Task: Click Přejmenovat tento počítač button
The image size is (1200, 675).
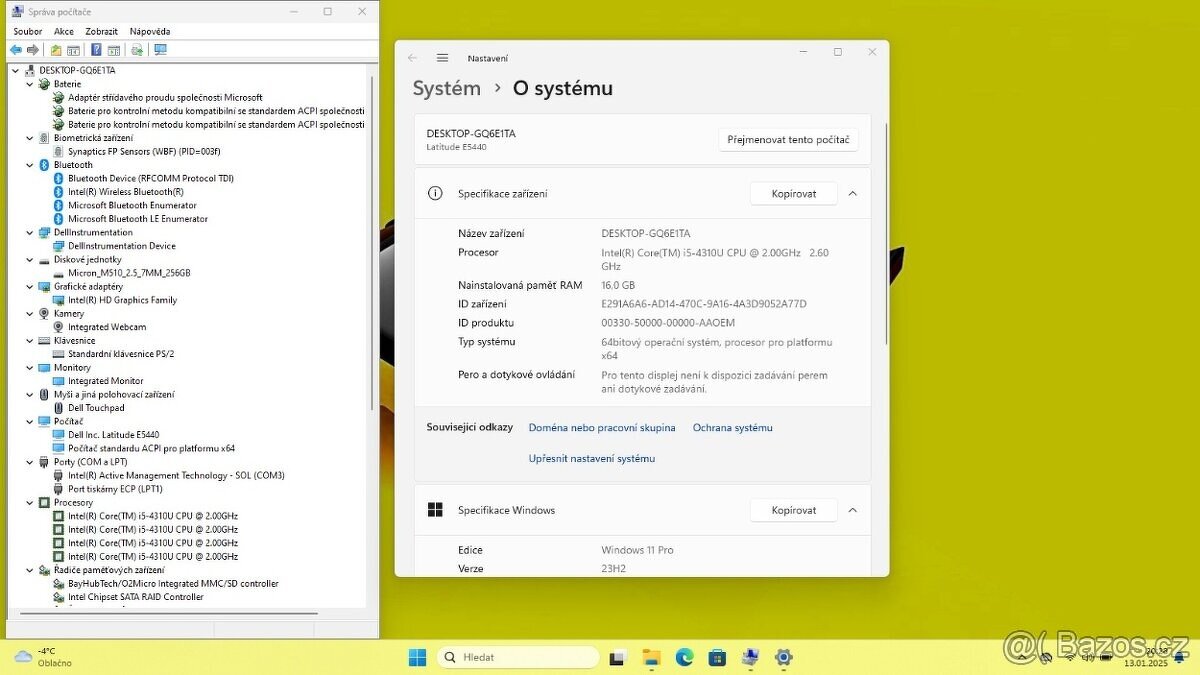Action: point(788,139)
